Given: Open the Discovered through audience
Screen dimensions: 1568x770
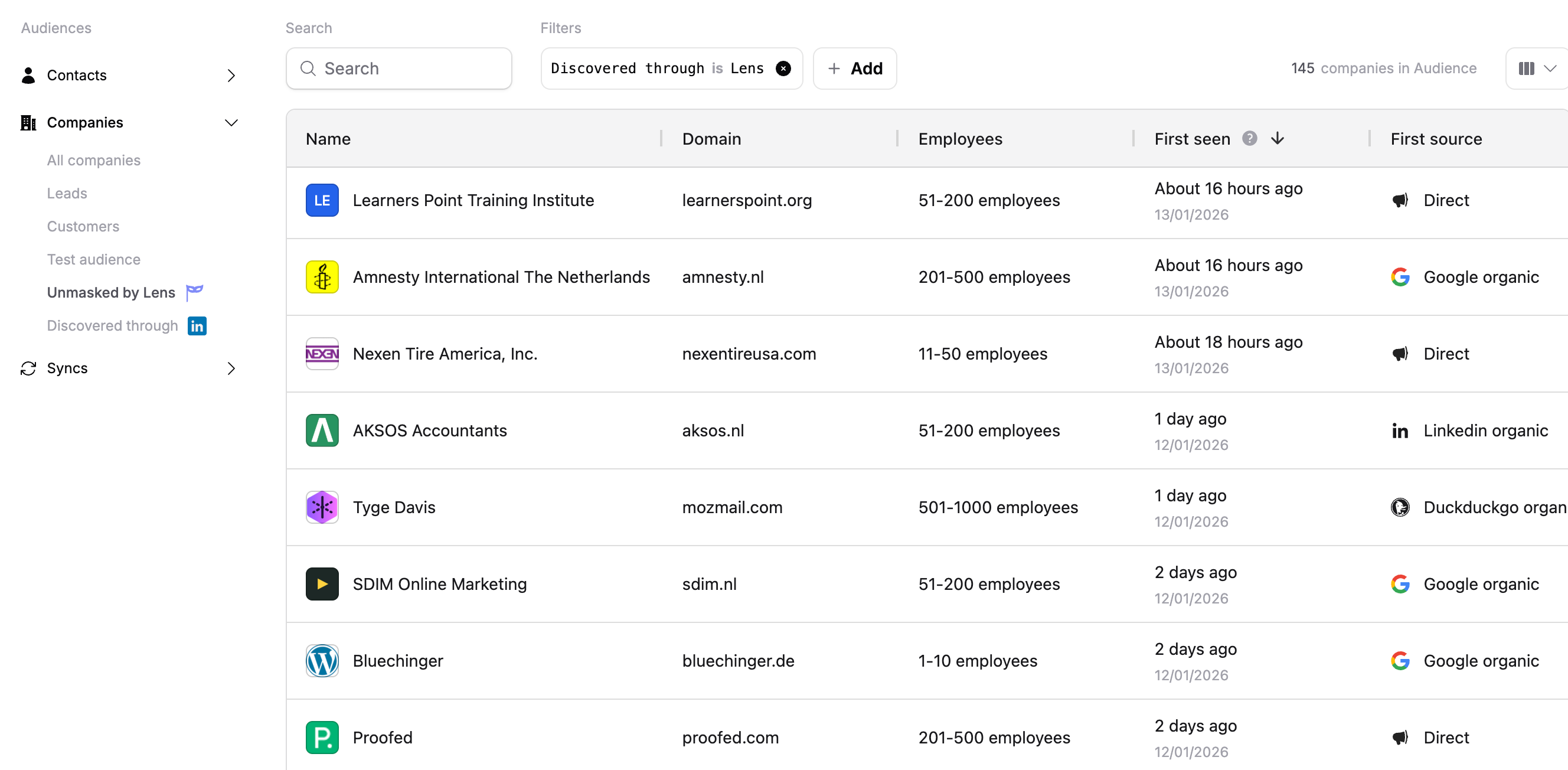Looking at the screenshot, I should pyautogui.click(x=113, y=325).
